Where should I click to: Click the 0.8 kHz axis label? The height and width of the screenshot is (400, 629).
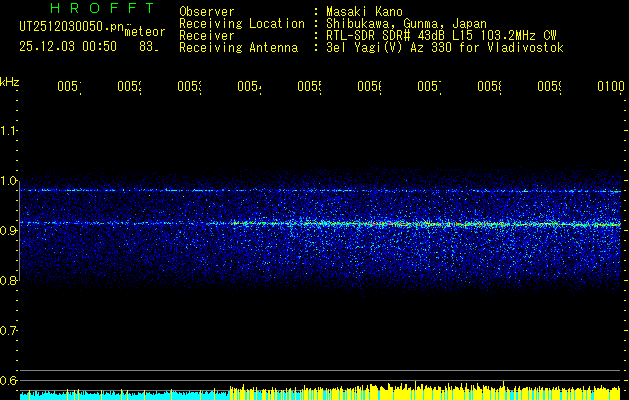pyautogui.click(x=8, y=280)
